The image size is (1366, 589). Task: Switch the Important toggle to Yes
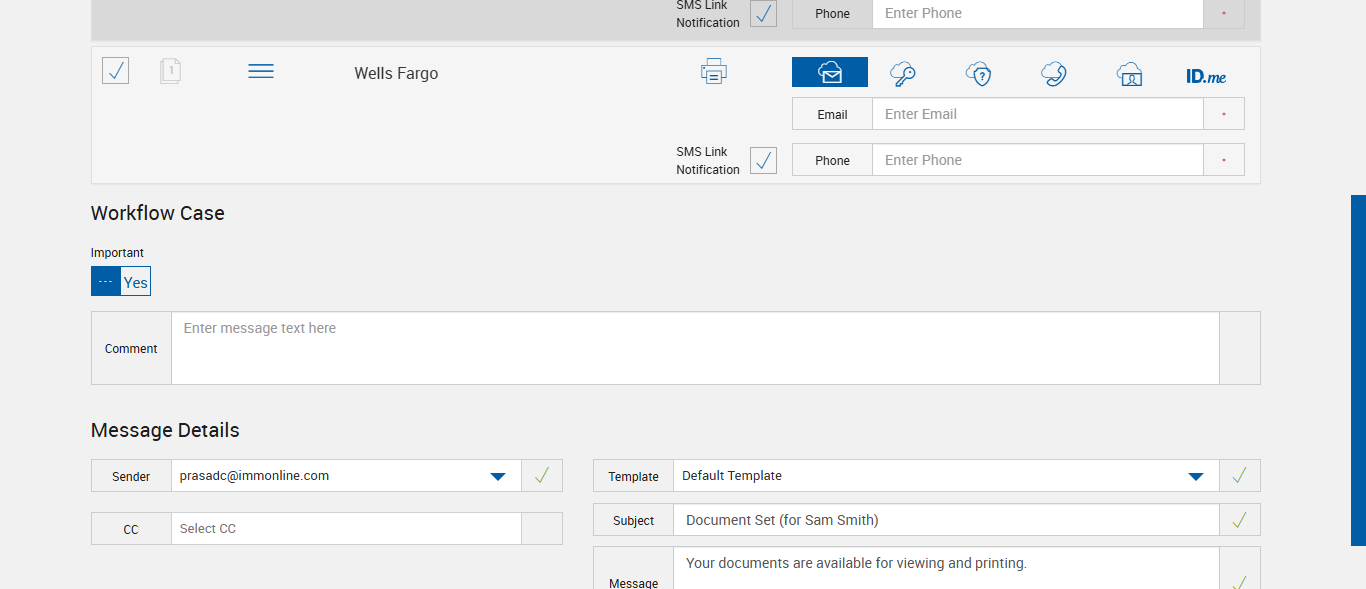135,282
